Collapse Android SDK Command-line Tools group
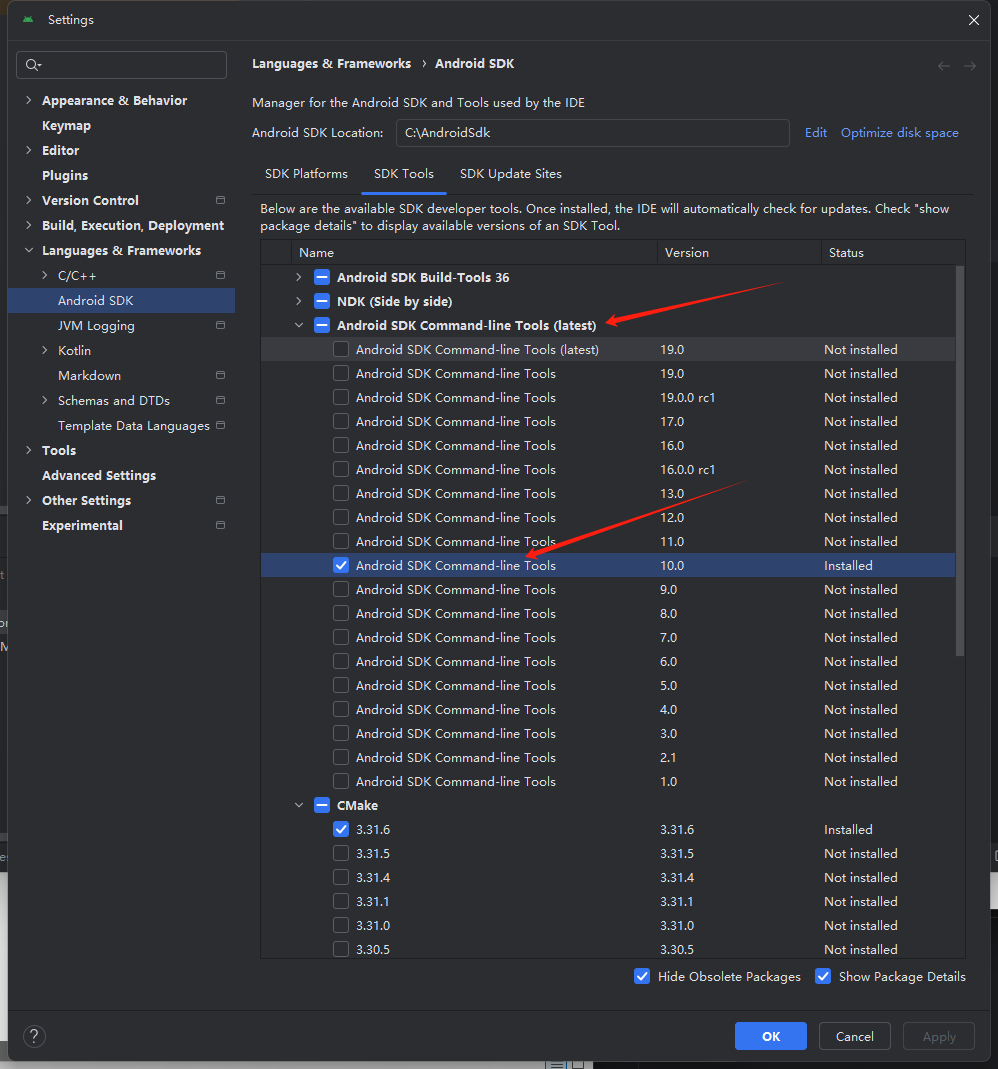Image resolution: width=998 pixels, height=1069 pixels. 299,325
